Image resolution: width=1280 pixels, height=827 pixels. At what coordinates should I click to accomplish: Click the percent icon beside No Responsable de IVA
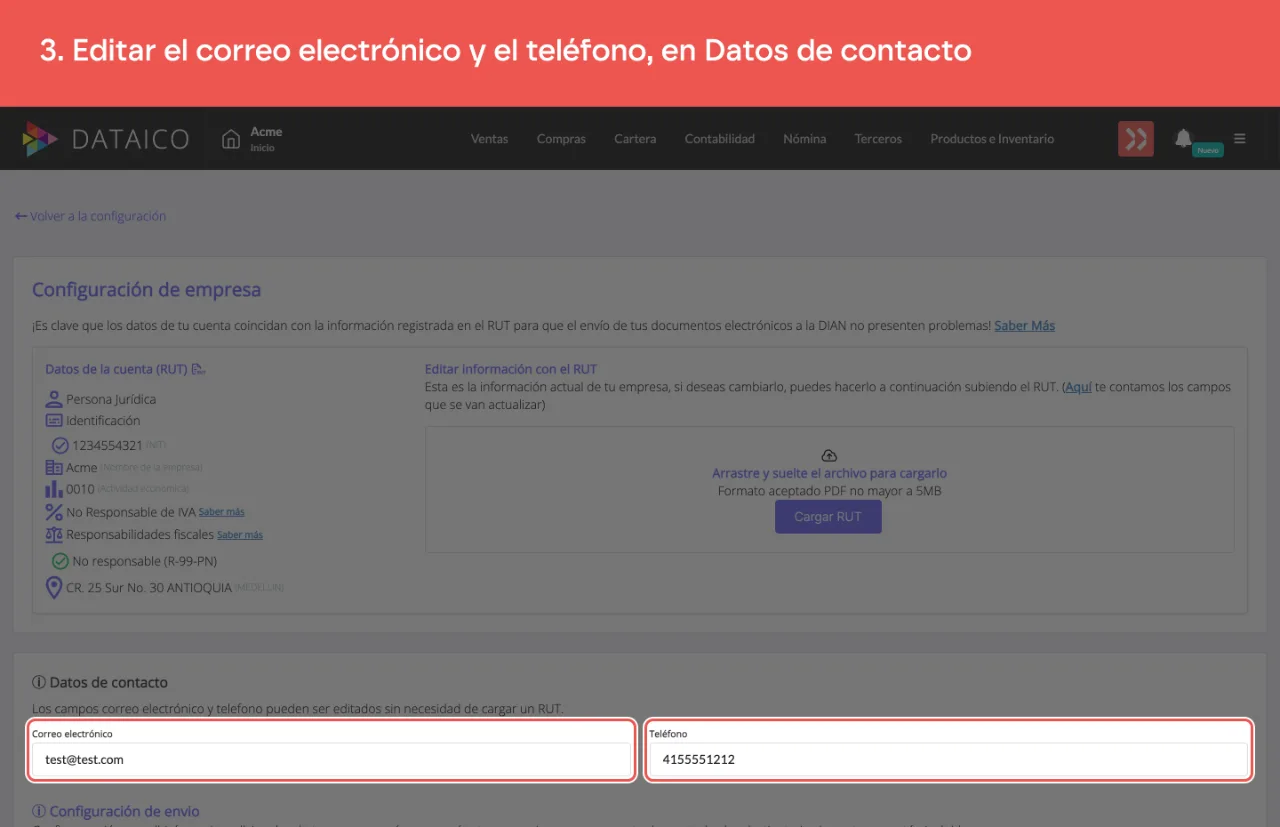click(x=54, y=512)
